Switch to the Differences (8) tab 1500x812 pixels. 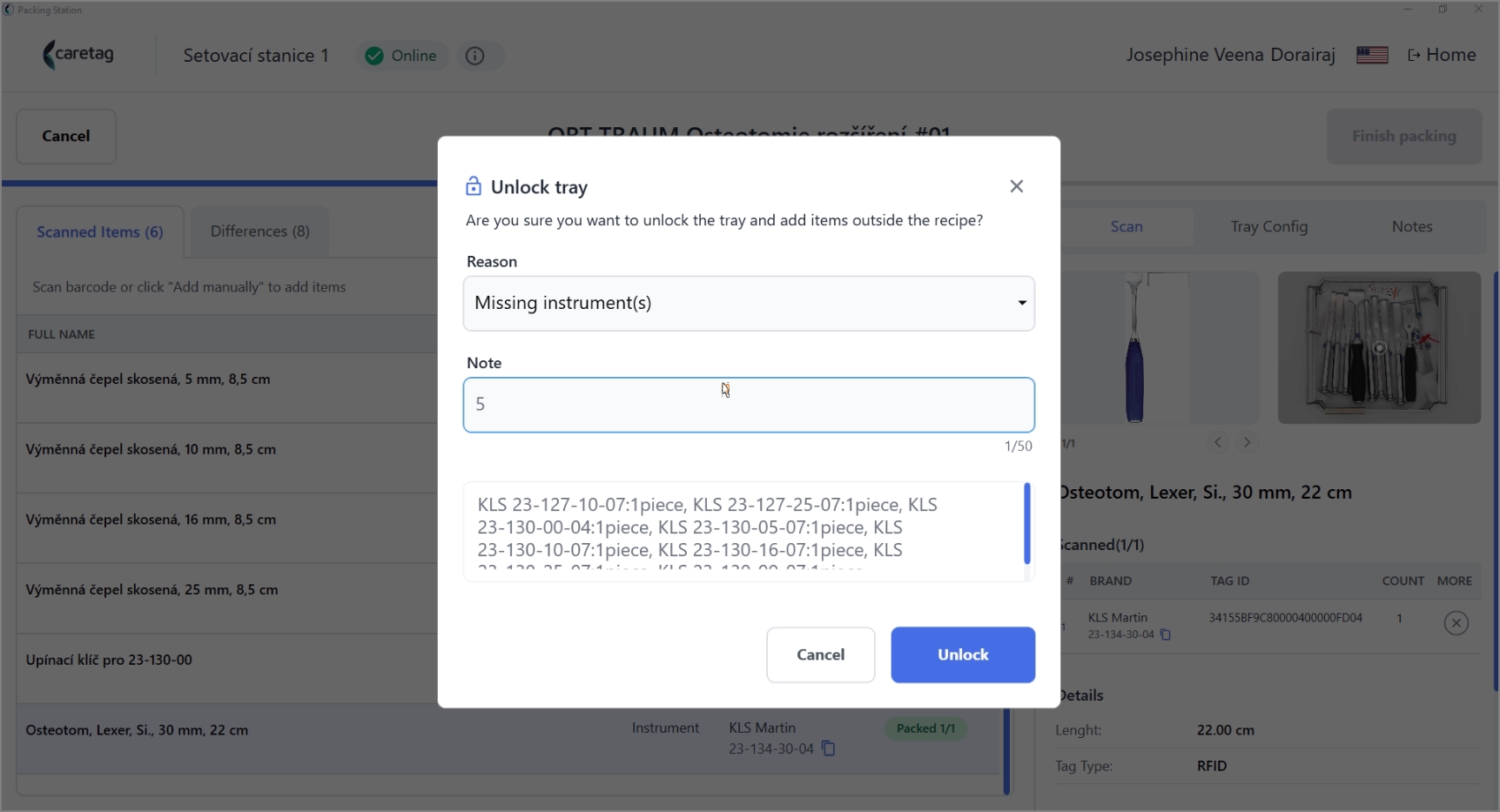coord(259,232)
